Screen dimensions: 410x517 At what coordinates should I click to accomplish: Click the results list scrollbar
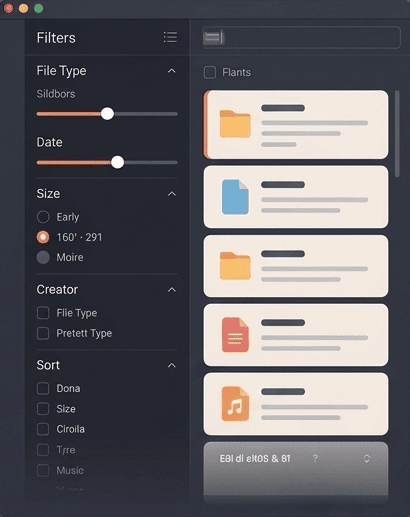point(397,134)
